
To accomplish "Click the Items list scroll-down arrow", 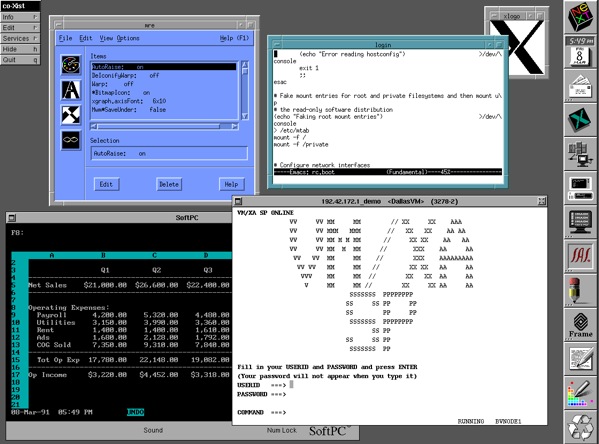I will pos(245,116).
